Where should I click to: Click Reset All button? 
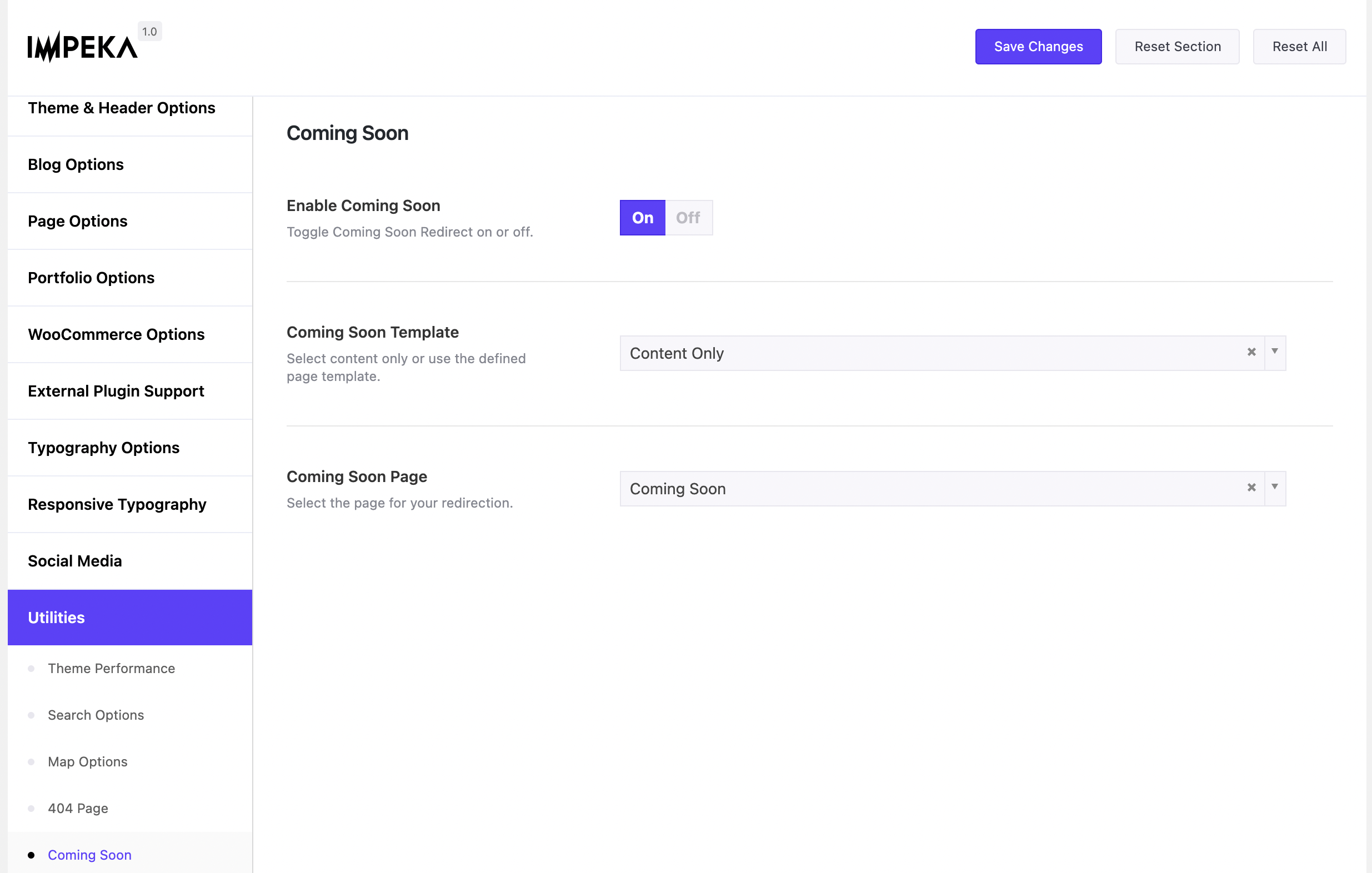pyautogui.click(x=1299, y=47)
